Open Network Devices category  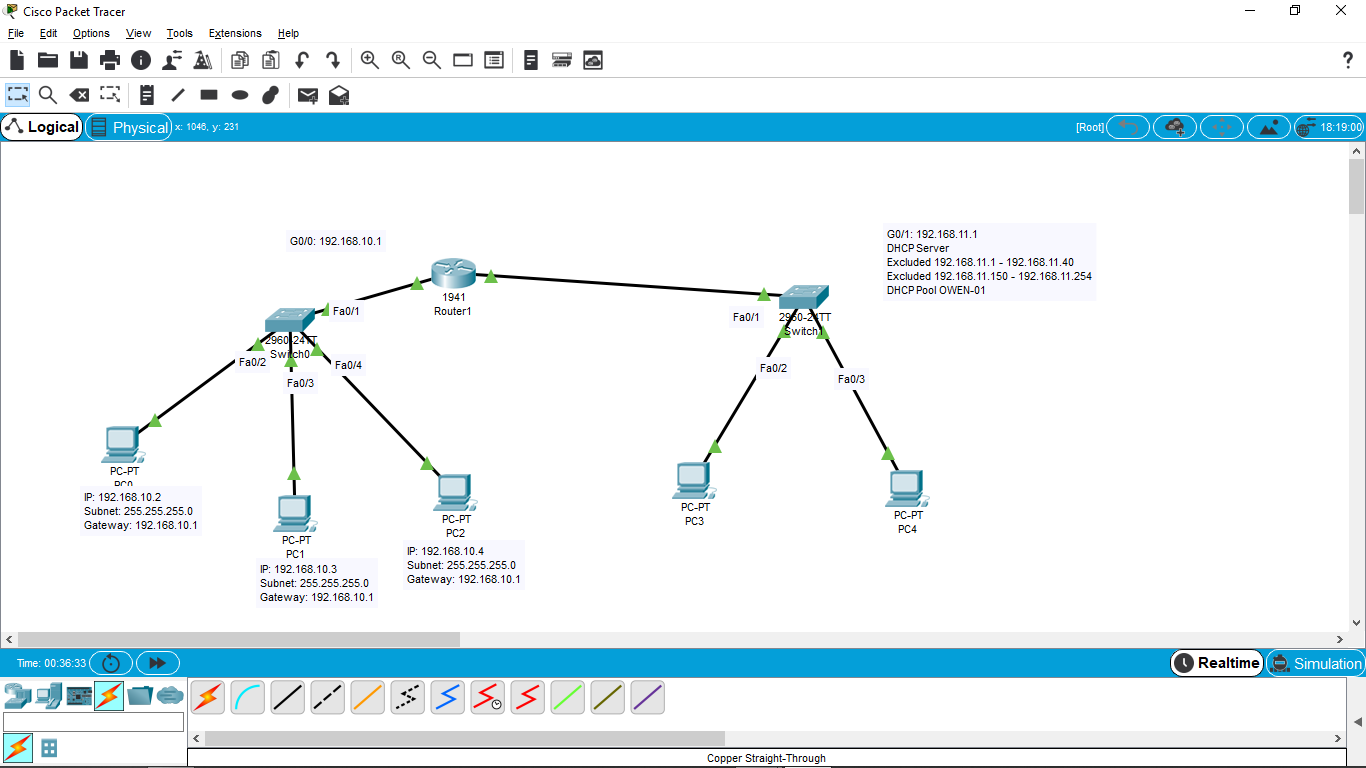[x=18, y=695]
